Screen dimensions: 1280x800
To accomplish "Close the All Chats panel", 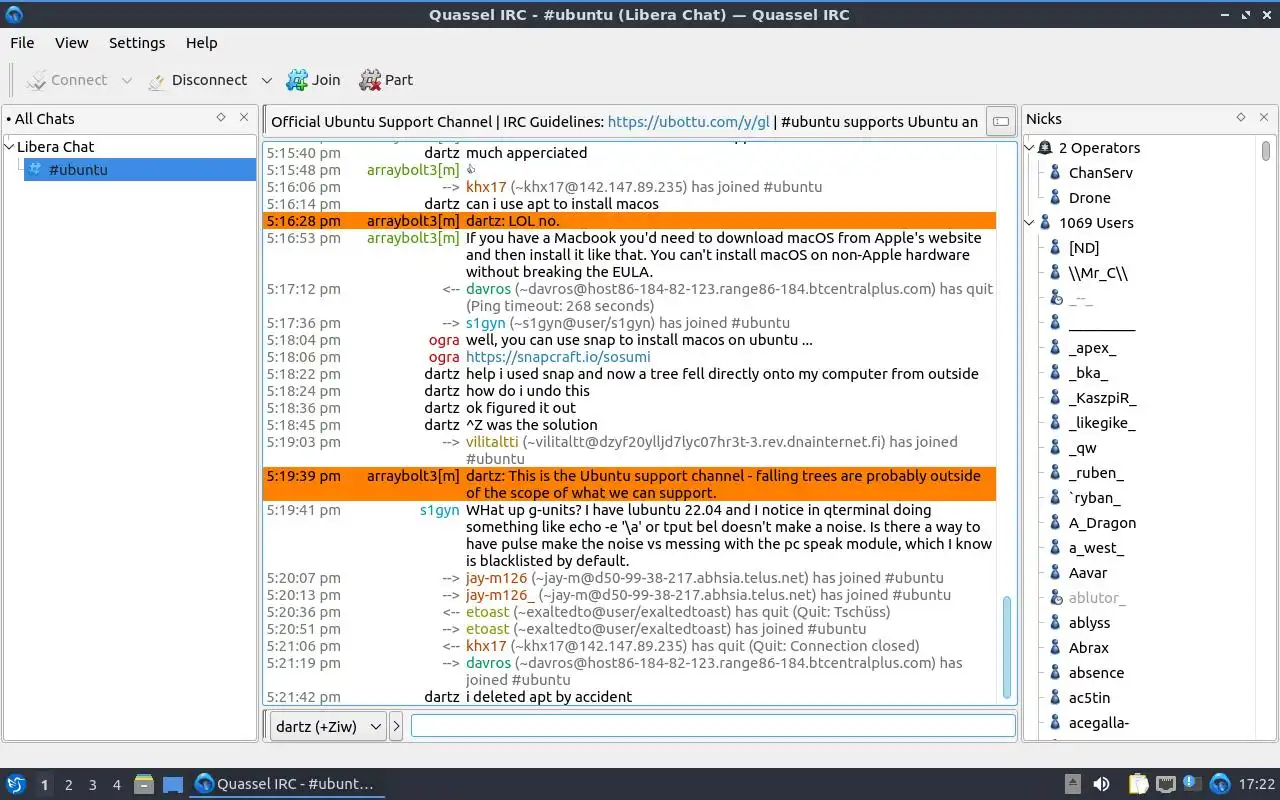I will 244,118.
